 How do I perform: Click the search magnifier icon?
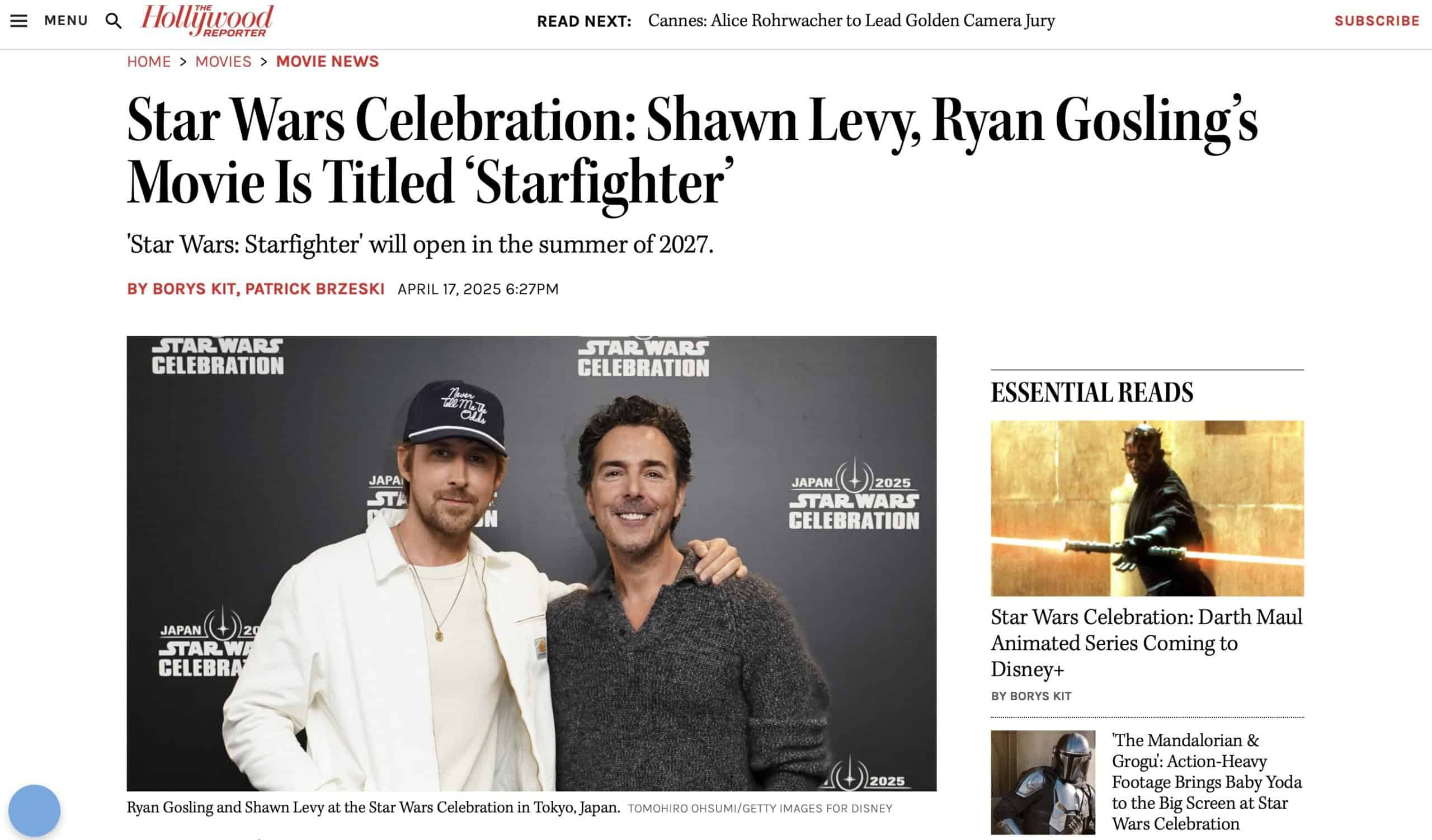(114, 21)
